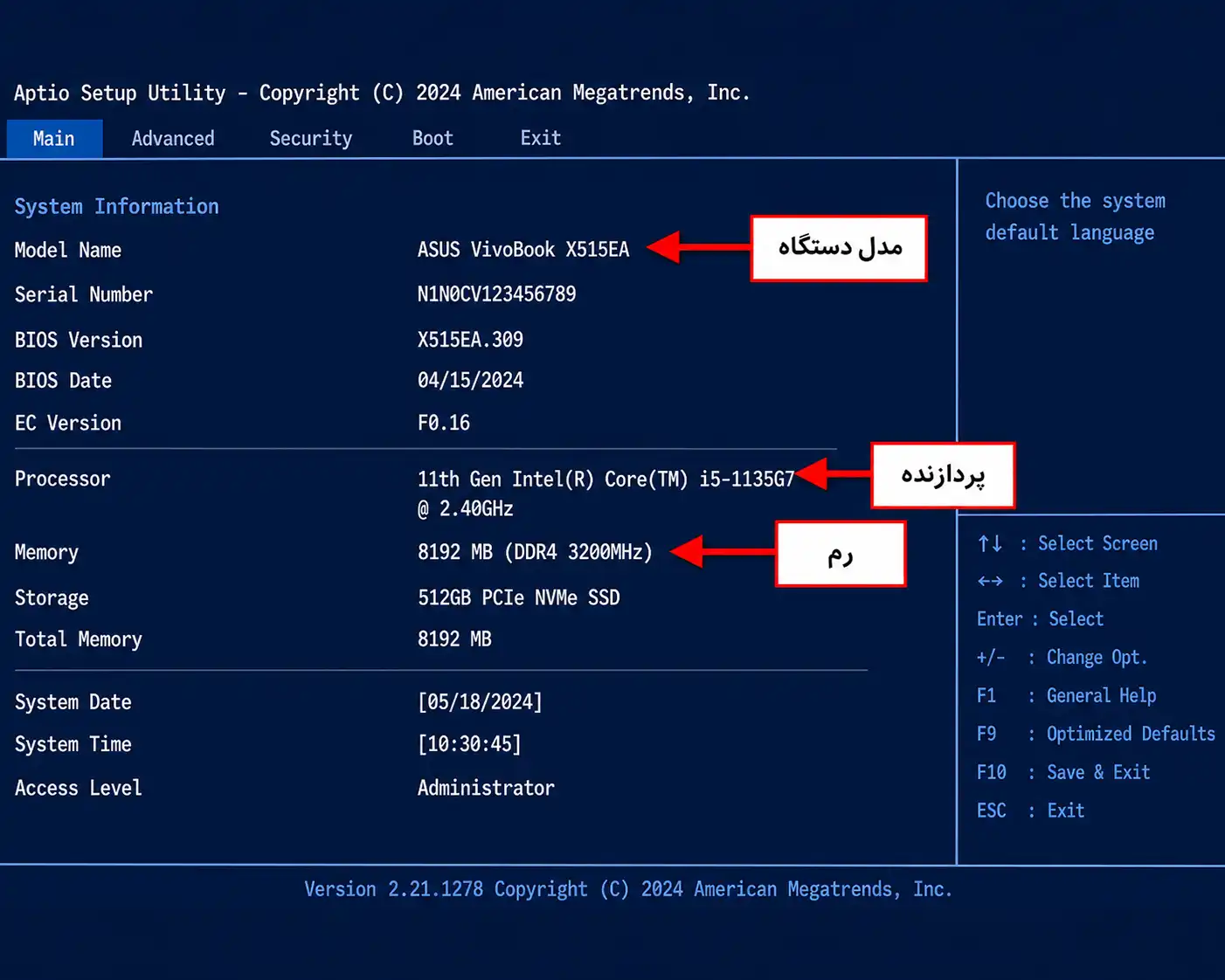Click the 11th Gen Intel Core i5-1135G7 value
Viewport: 1225px width, 980px height.
pos(606,493)
